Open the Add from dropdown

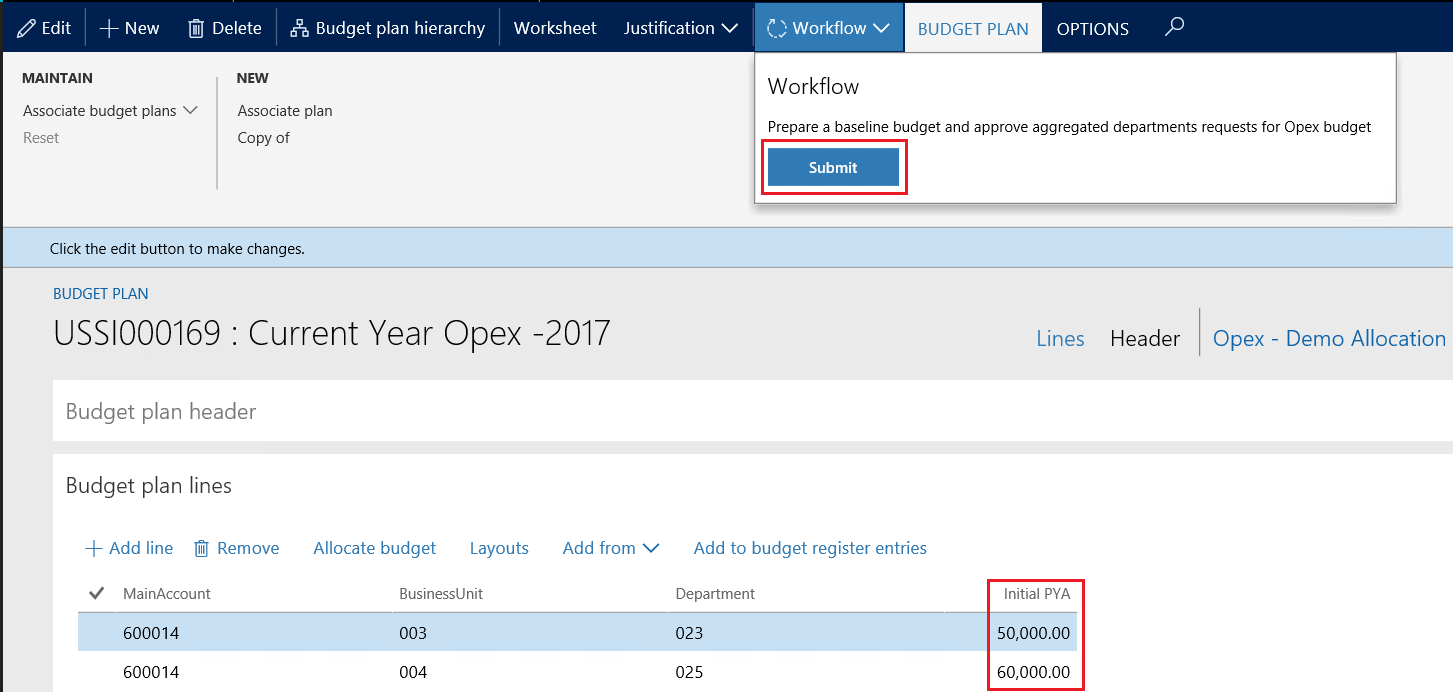610,547
